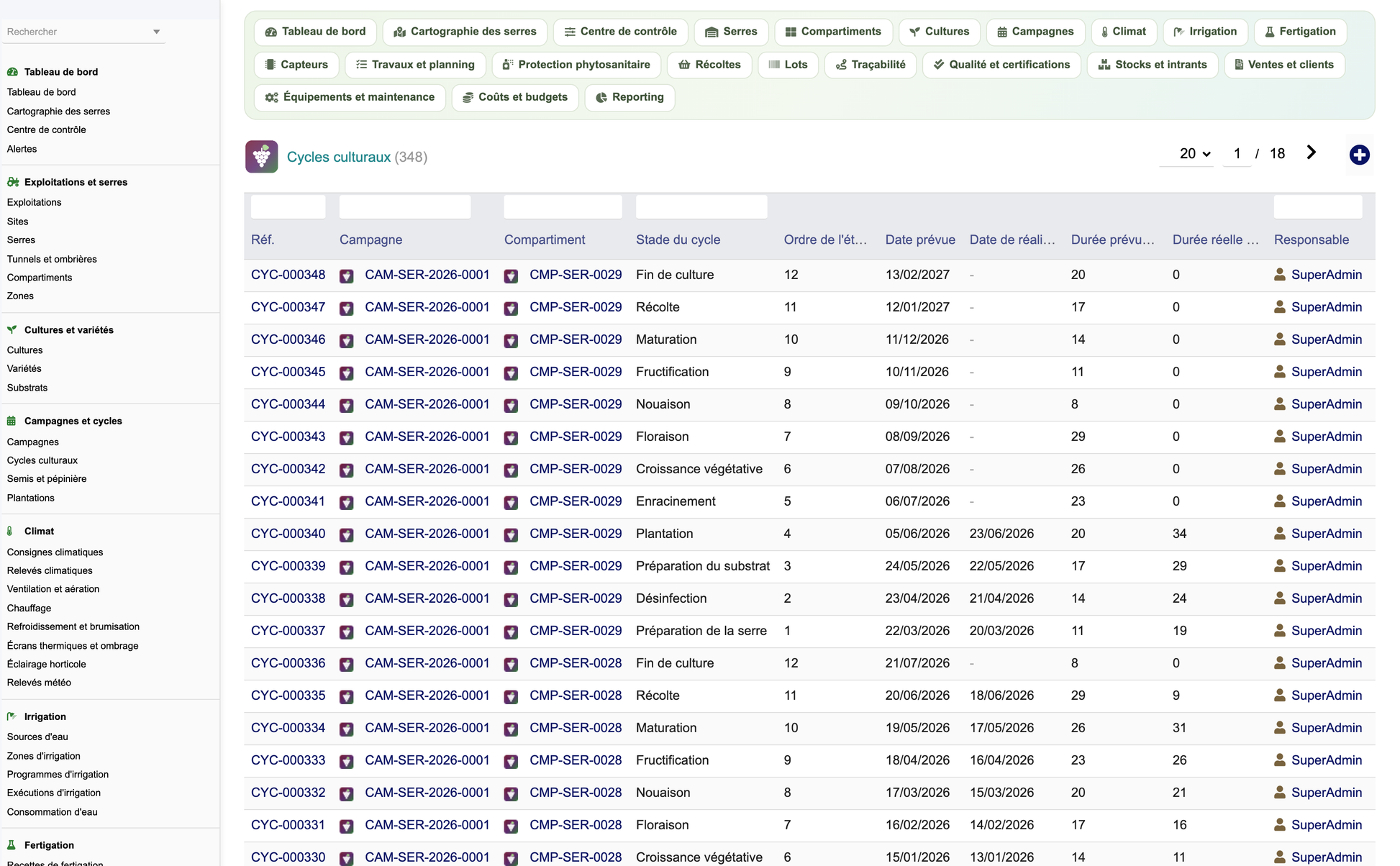1400x866 pixels.
Task: Click sidebar Cultures et variétés seedling icon
Action: pos(12,329)
